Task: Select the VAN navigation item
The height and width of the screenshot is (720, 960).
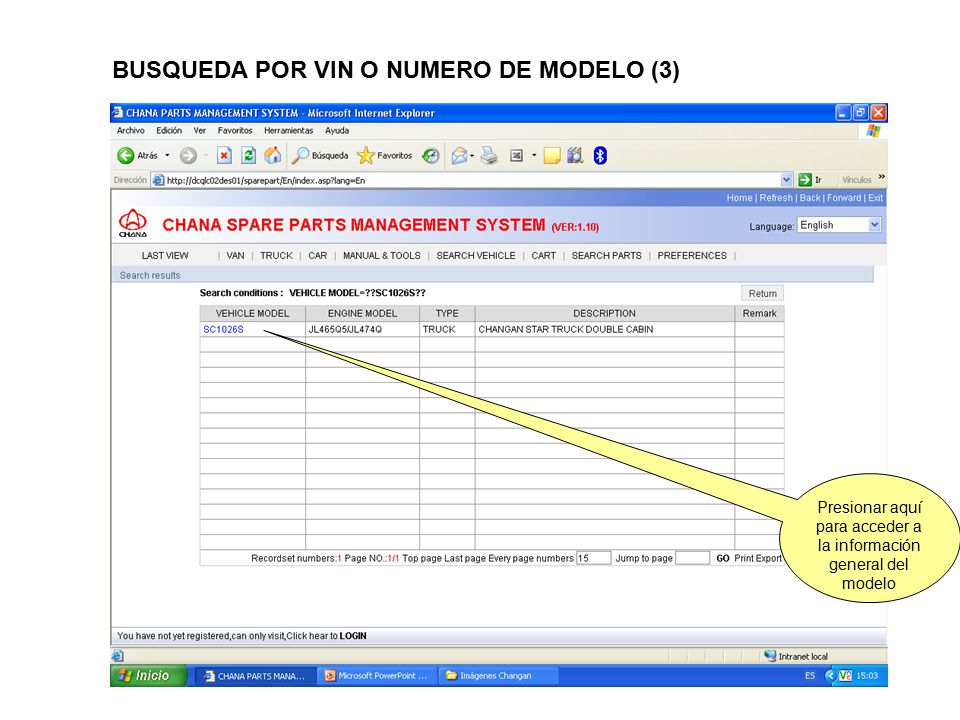Action: coord(235,255)
